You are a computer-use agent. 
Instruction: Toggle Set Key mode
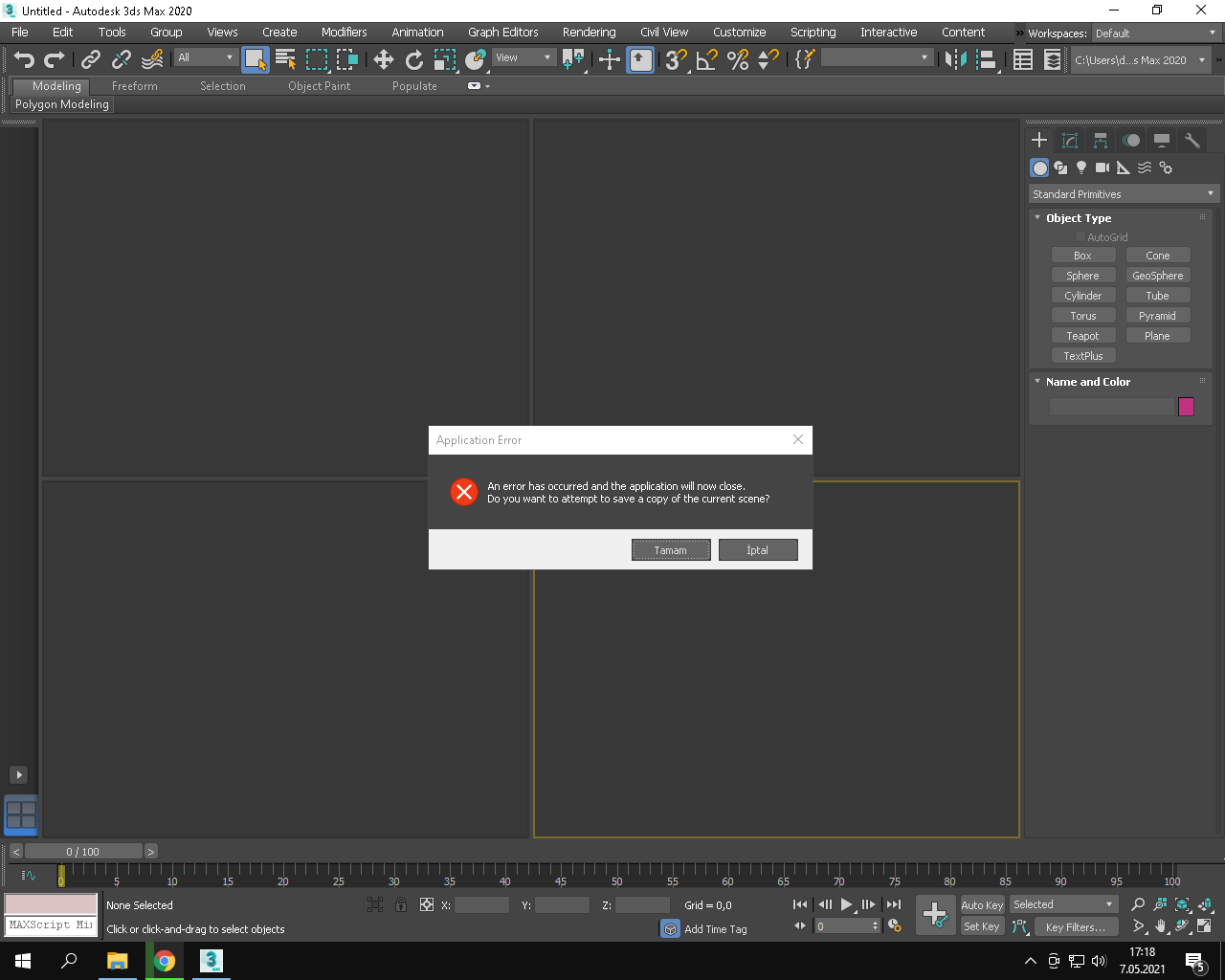coord(982,926)
